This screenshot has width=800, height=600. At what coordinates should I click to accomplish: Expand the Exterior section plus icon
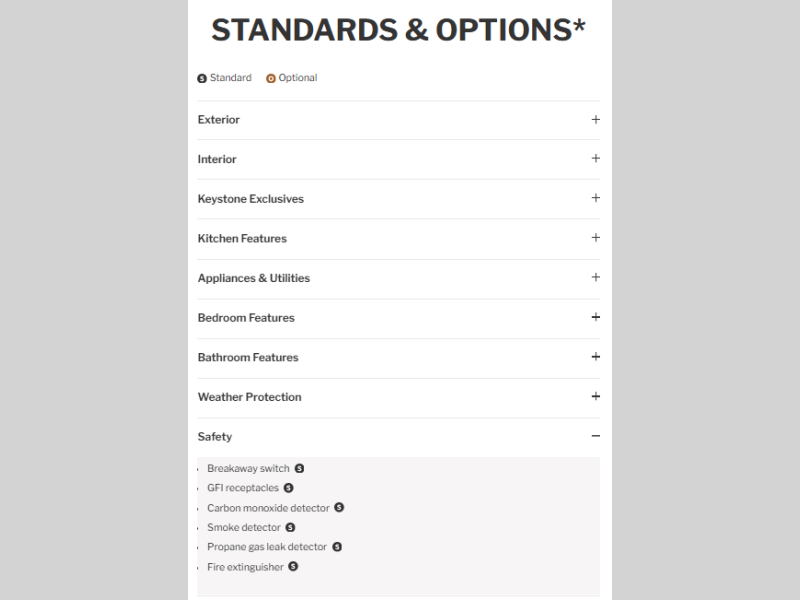click(x=595, y=119)
